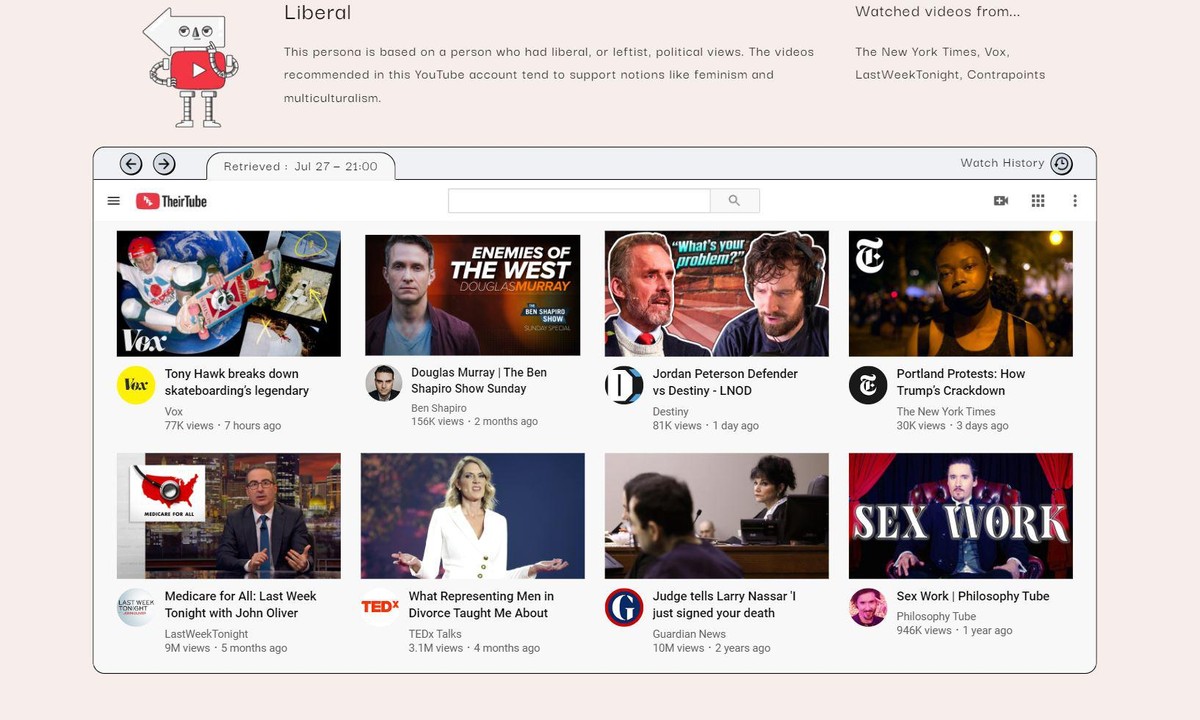Image resolution: width=1200 pixels, height=720 pixels.
Task: Open the Larry Nassar judge video thumbnail
Action: [717, 516]
